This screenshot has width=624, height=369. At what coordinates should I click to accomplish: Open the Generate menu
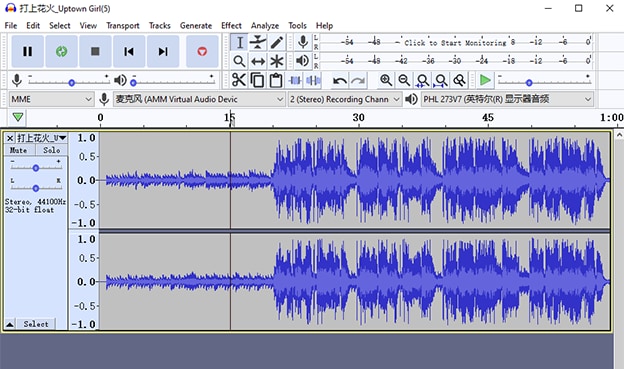pyautogui.click(x=196, y=25)
